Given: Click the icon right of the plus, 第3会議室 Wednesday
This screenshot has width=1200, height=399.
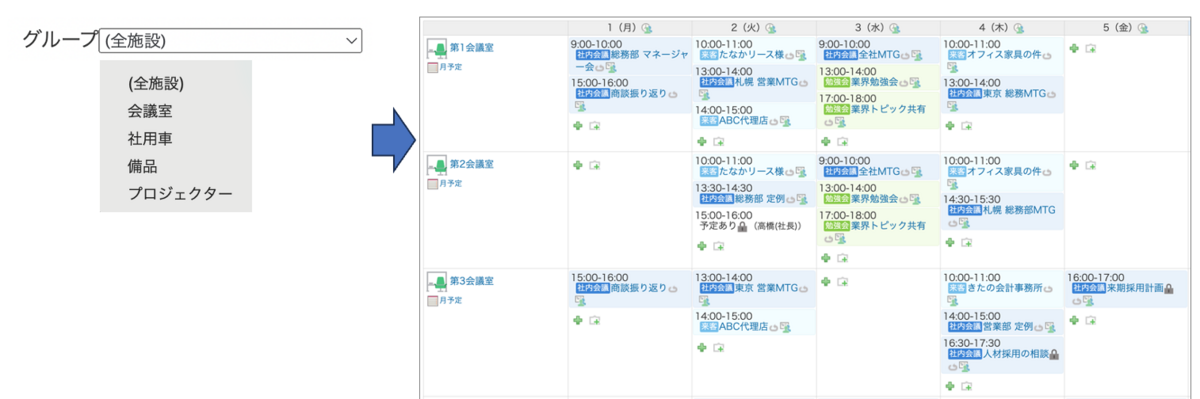Looking at the screenshot, I should tap(843, 282).
